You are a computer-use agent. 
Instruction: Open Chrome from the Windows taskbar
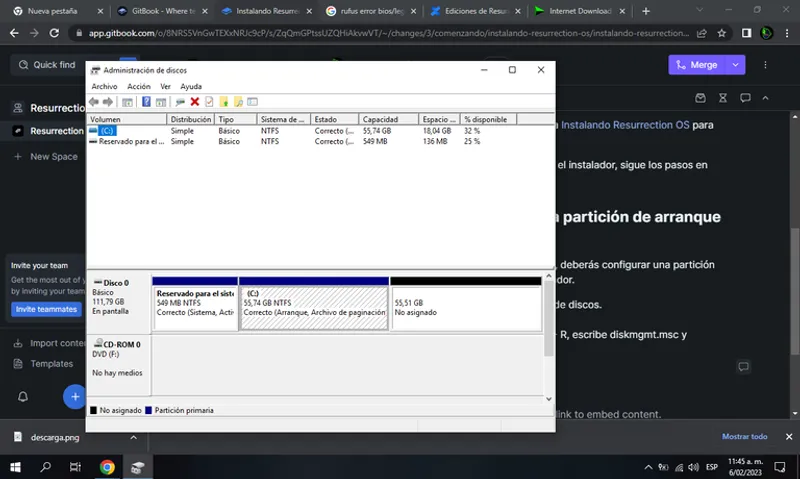(107, 466)
